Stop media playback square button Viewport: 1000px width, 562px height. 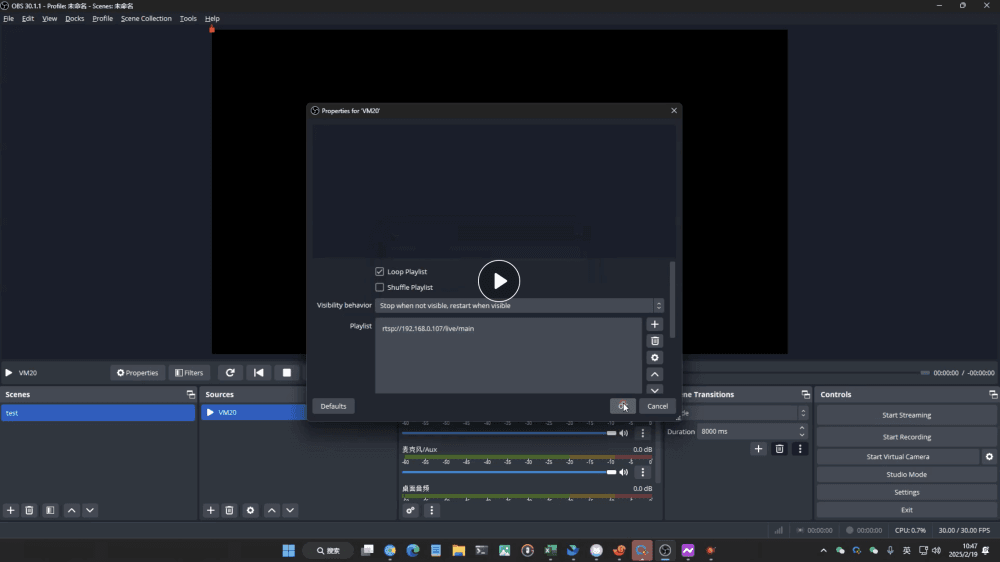click(286, 373)
